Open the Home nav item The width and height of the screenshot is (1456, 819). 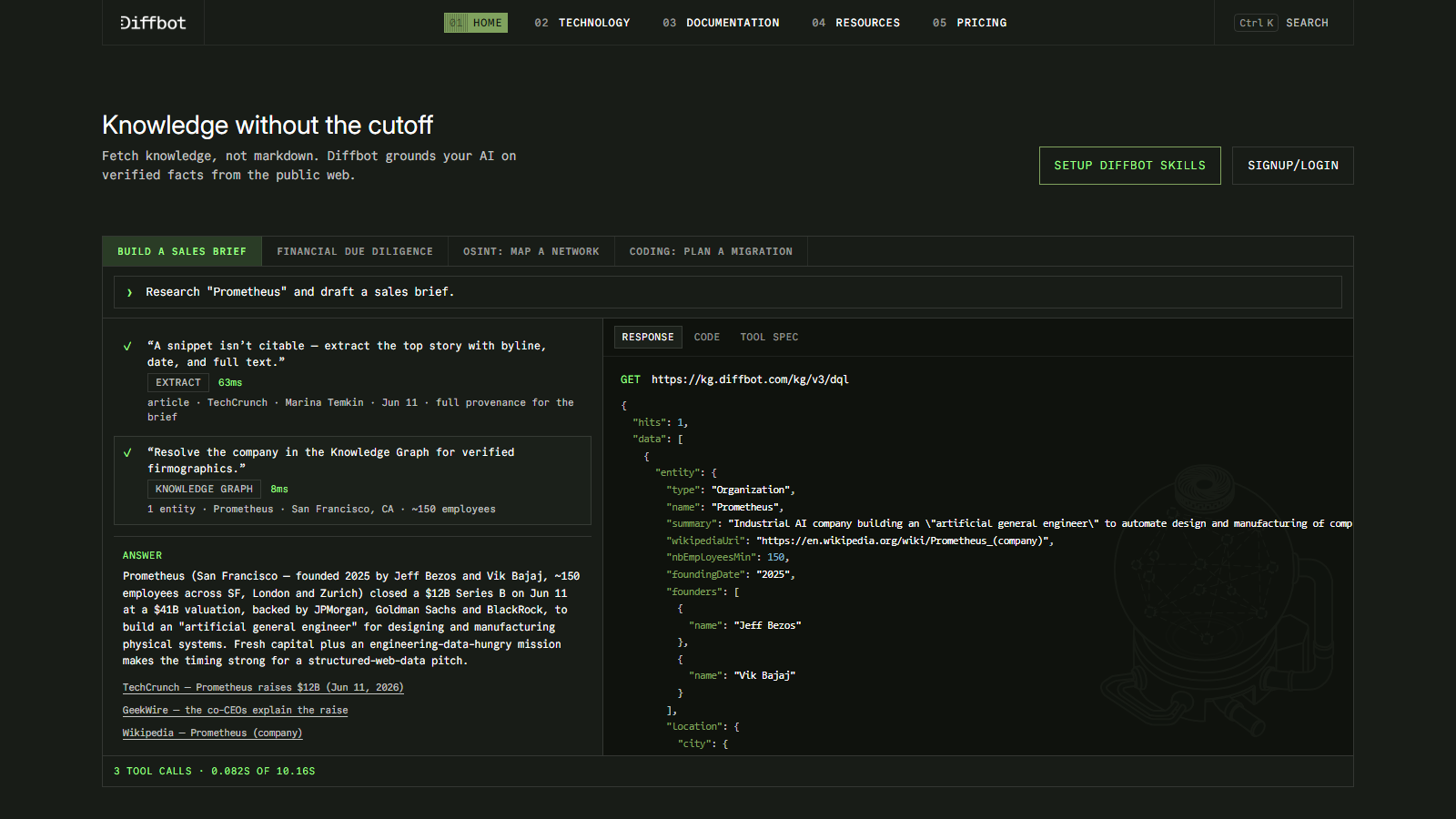point(476,23)
